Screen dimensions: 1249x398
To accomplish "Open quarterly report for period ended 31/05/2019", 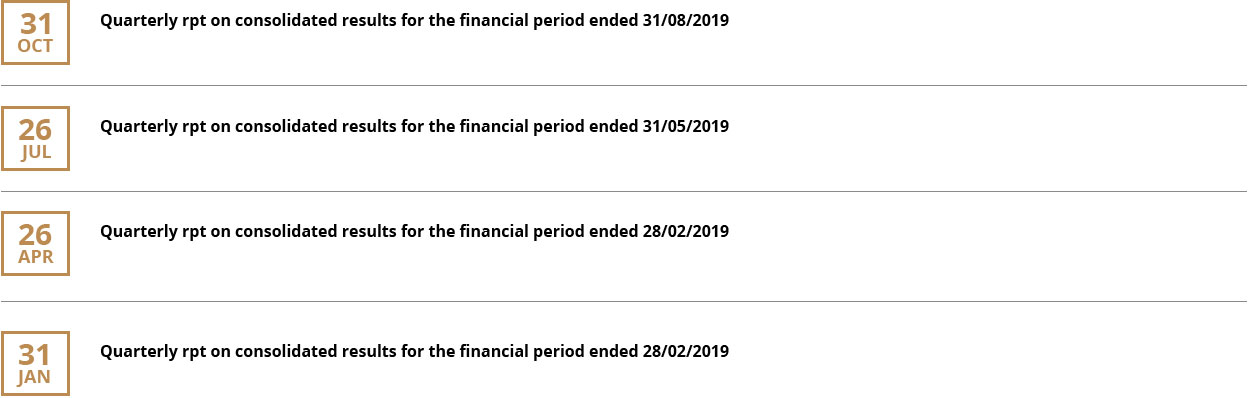I will (414, 126).
